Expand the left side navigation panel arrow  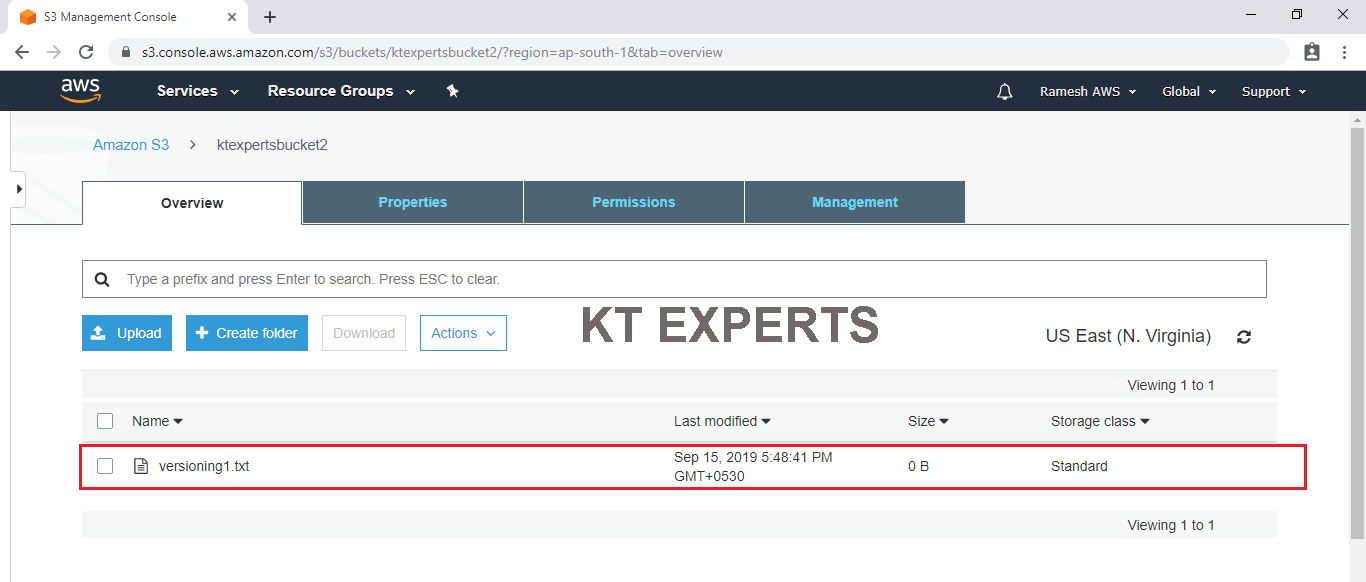click(18, 189)
